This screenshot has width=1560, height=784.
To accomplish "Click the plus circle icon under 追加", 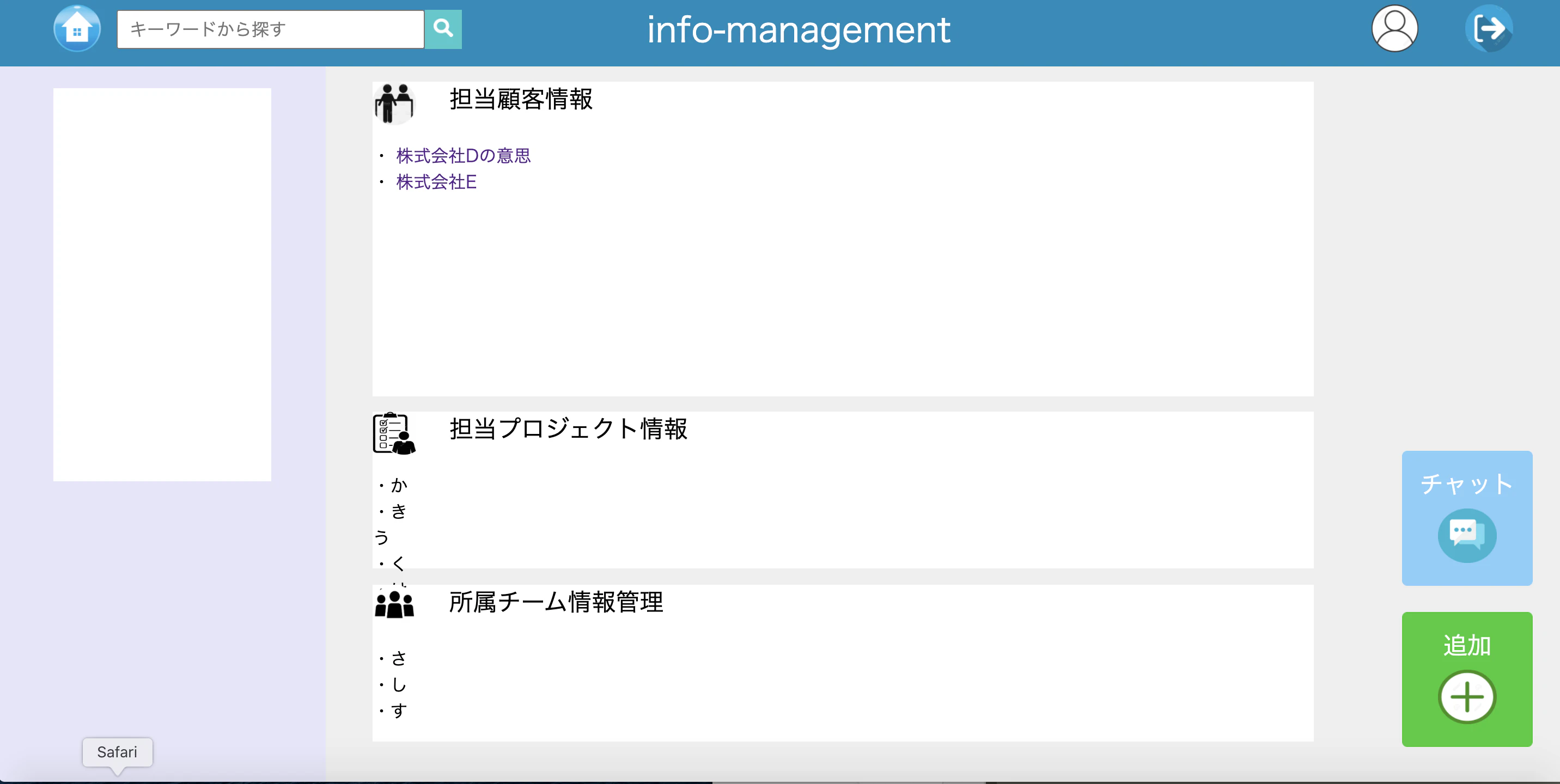I will pos(1467,697).
